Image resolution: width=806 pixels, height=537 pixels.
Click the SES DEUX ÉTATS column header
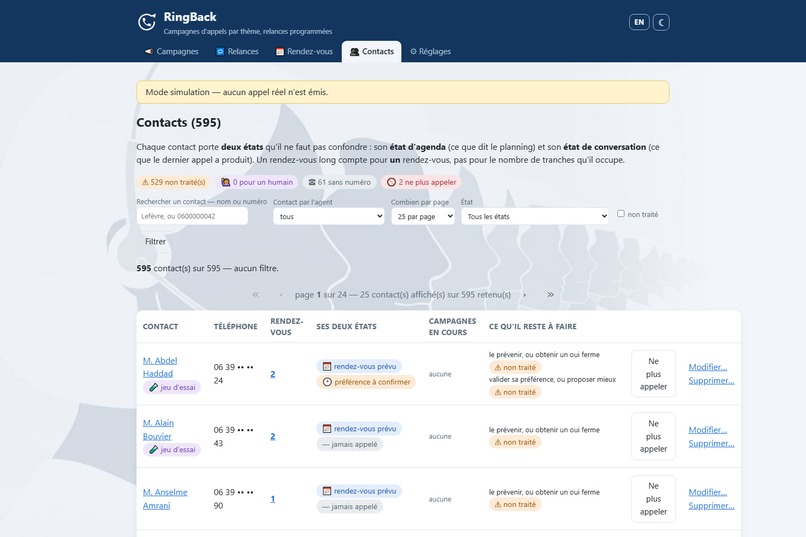(346, 326)
